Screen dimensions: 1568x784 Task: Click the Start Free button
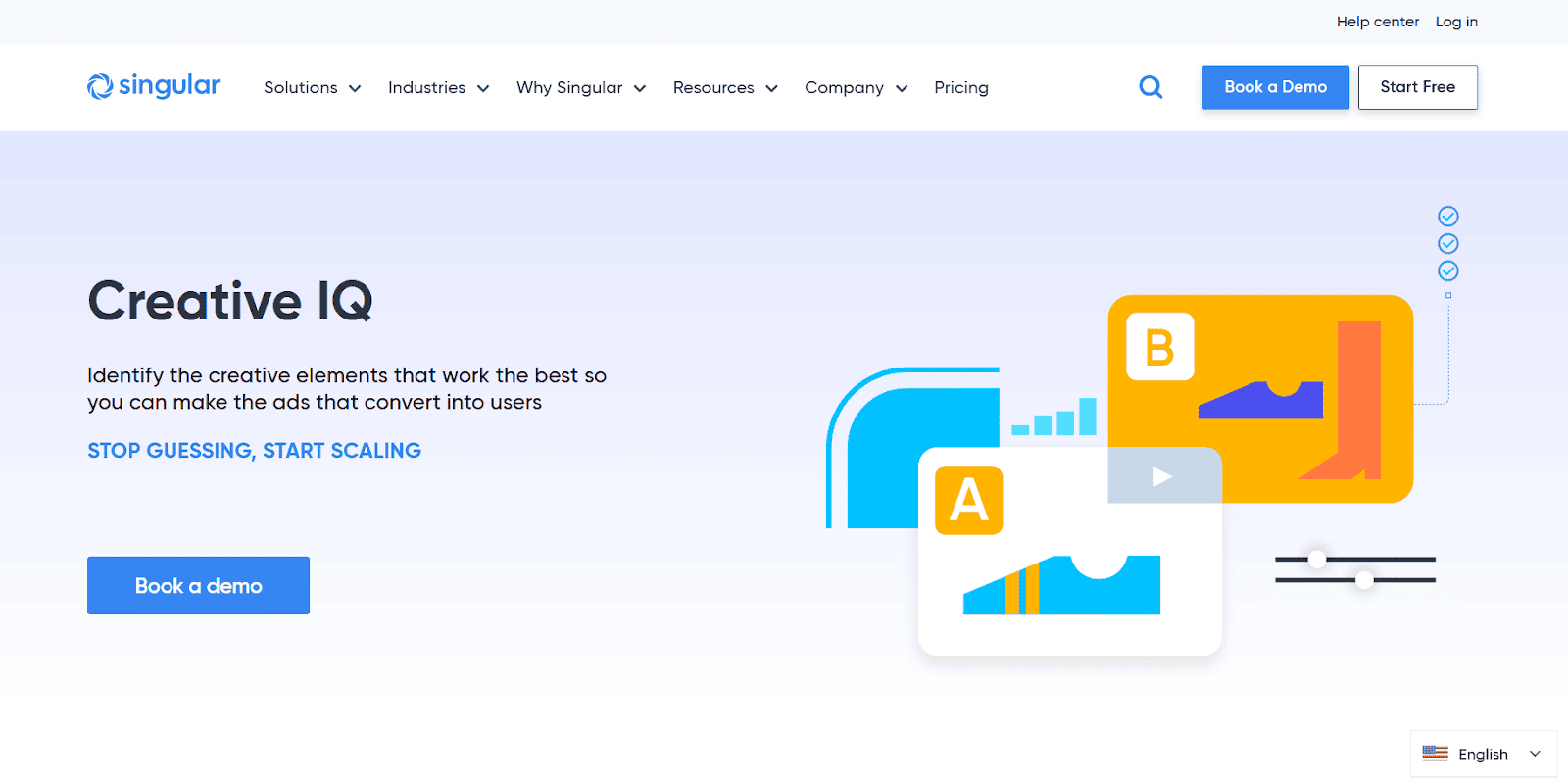point(1417,87)
